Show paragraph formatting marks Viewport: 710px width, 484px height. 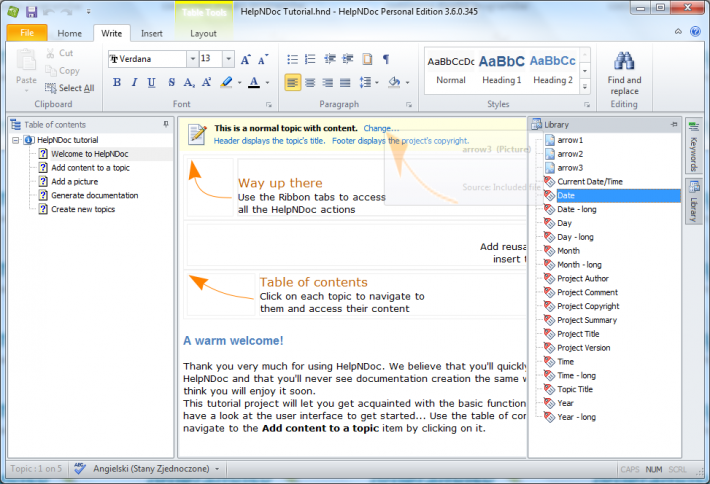(386, 60)
